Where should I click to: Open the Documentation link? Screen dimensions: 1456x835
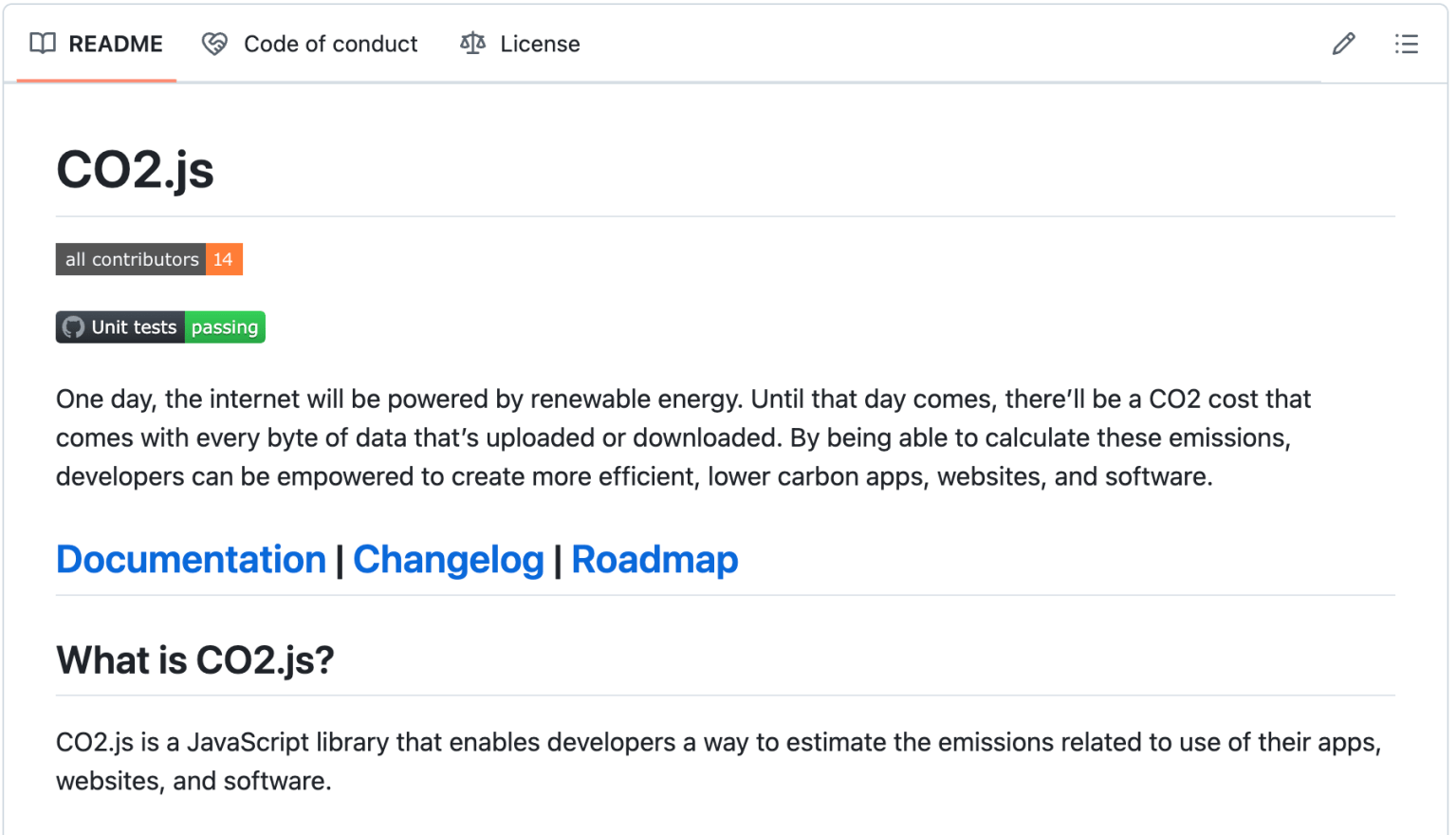(190, 560)
